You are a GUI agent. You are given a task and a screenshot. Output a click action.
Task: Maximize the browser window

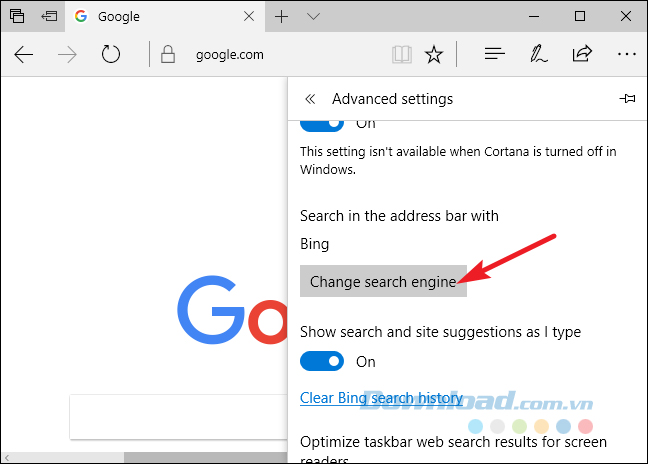(580, 17)
